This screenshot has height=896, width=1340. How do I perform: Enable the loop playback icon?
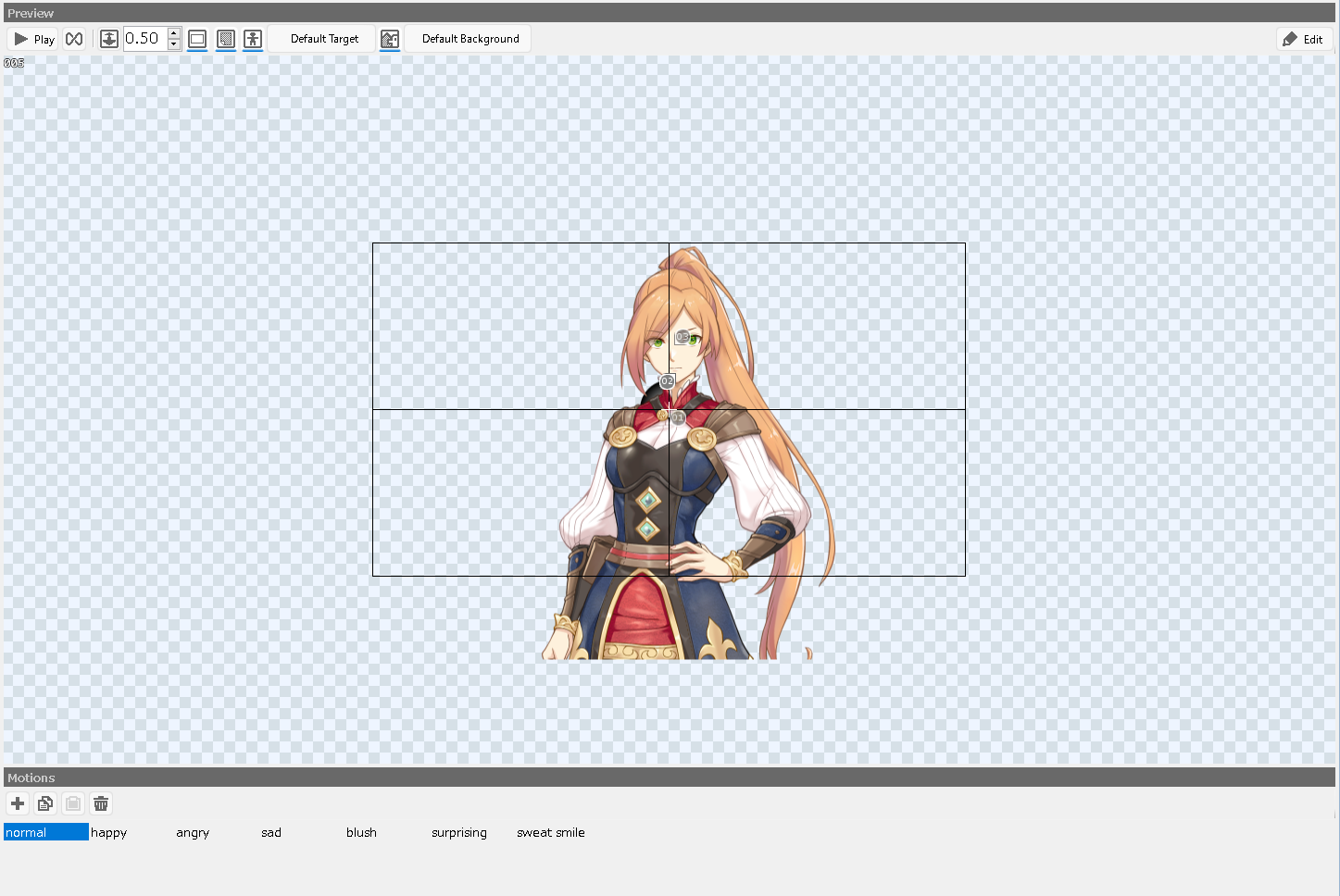click(74, 39)
